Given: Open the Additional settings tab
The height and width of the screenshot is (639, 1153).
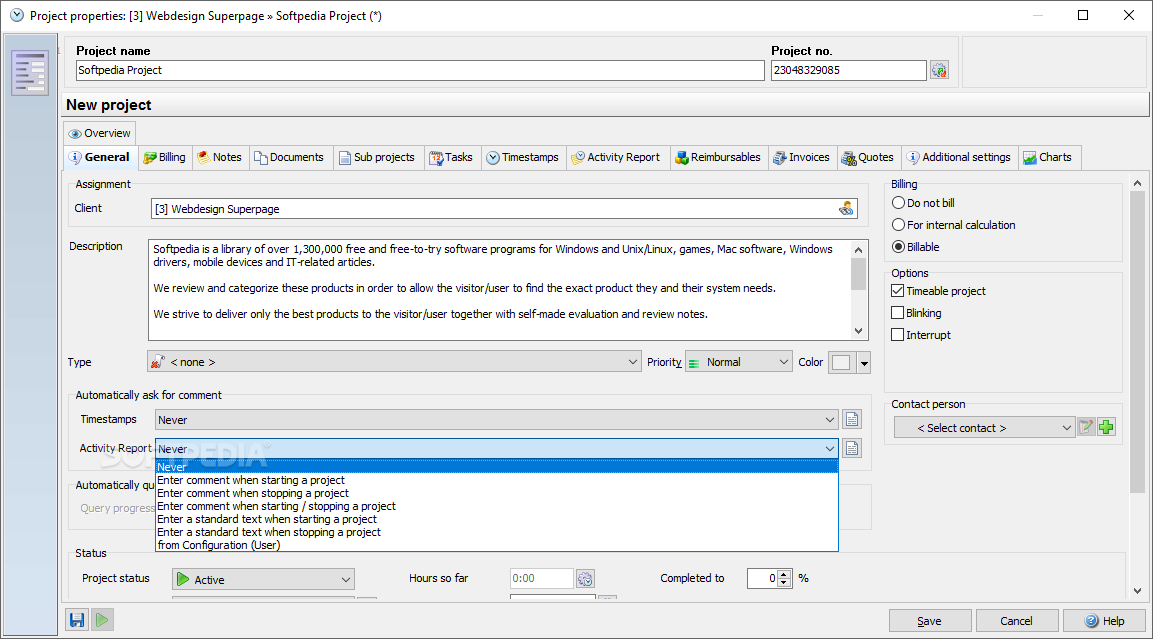Looking at the screenshot, I should pyautogui.click(x=959, y=157).
